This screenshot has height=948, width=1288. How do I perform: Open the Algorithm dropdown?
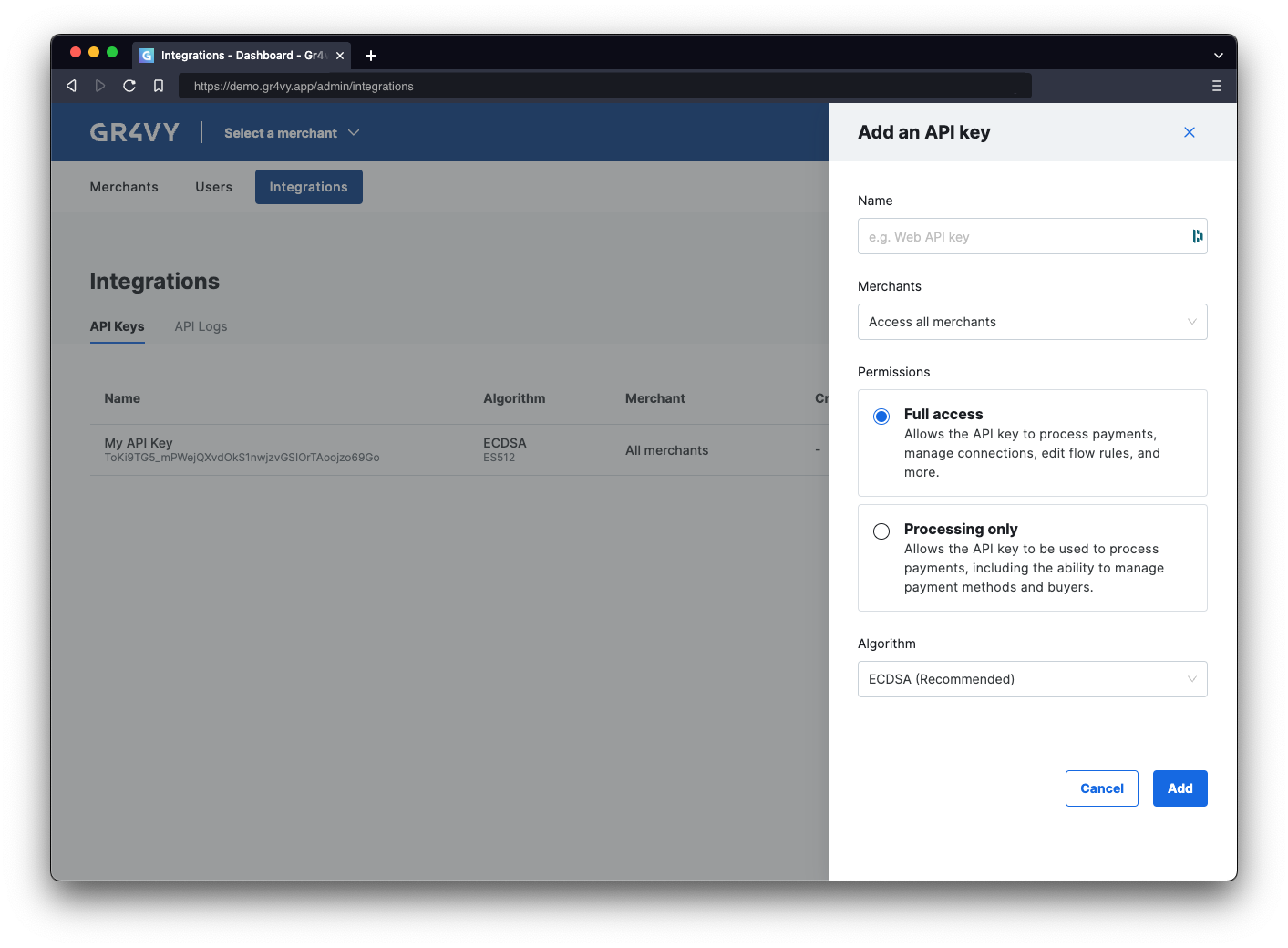[1032, 679]
